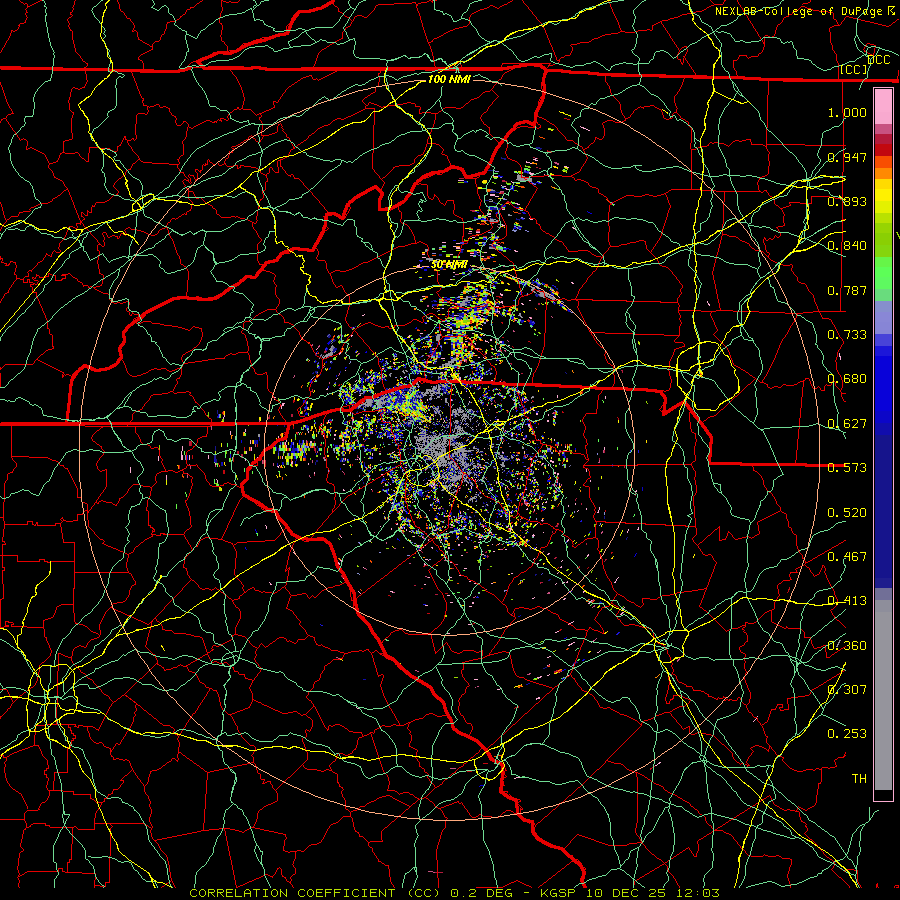Click the Correlation Coefficient KGSP caption text
Screen dimensions: 900x900
(455, 893)
